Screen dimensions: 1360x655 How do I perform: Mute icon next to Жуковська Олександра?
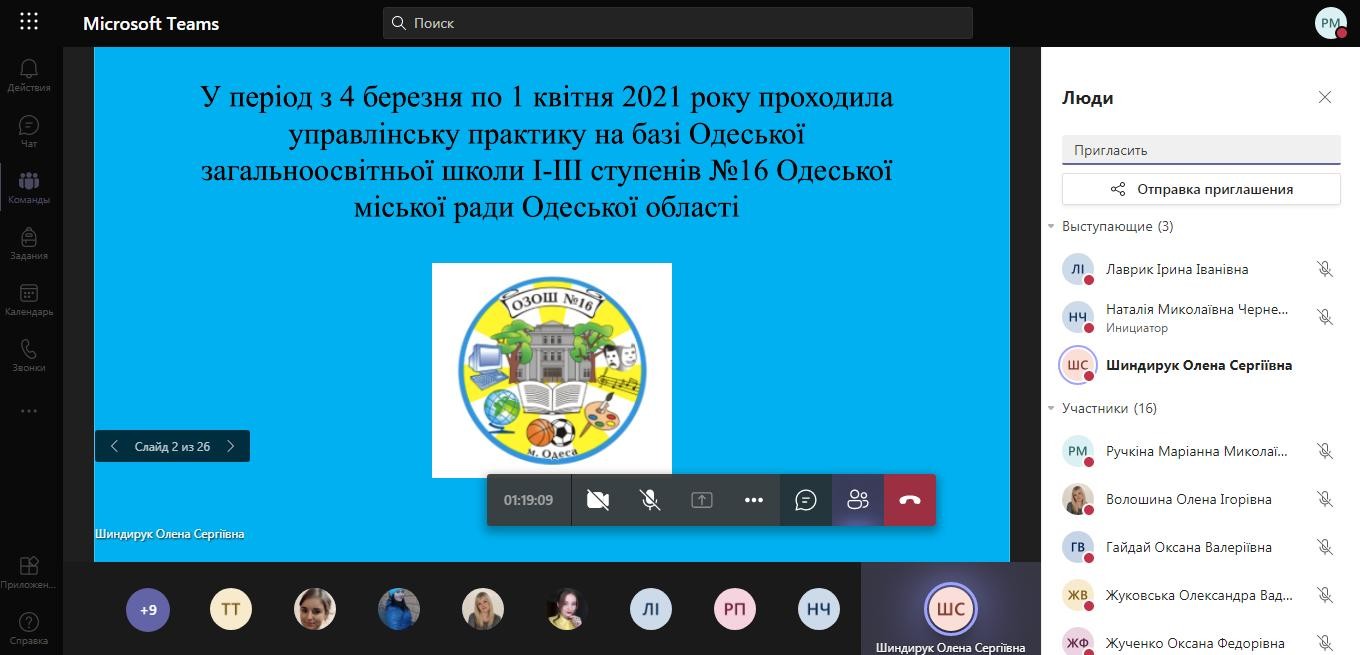pyautogui.click(x=1325, y=595)
